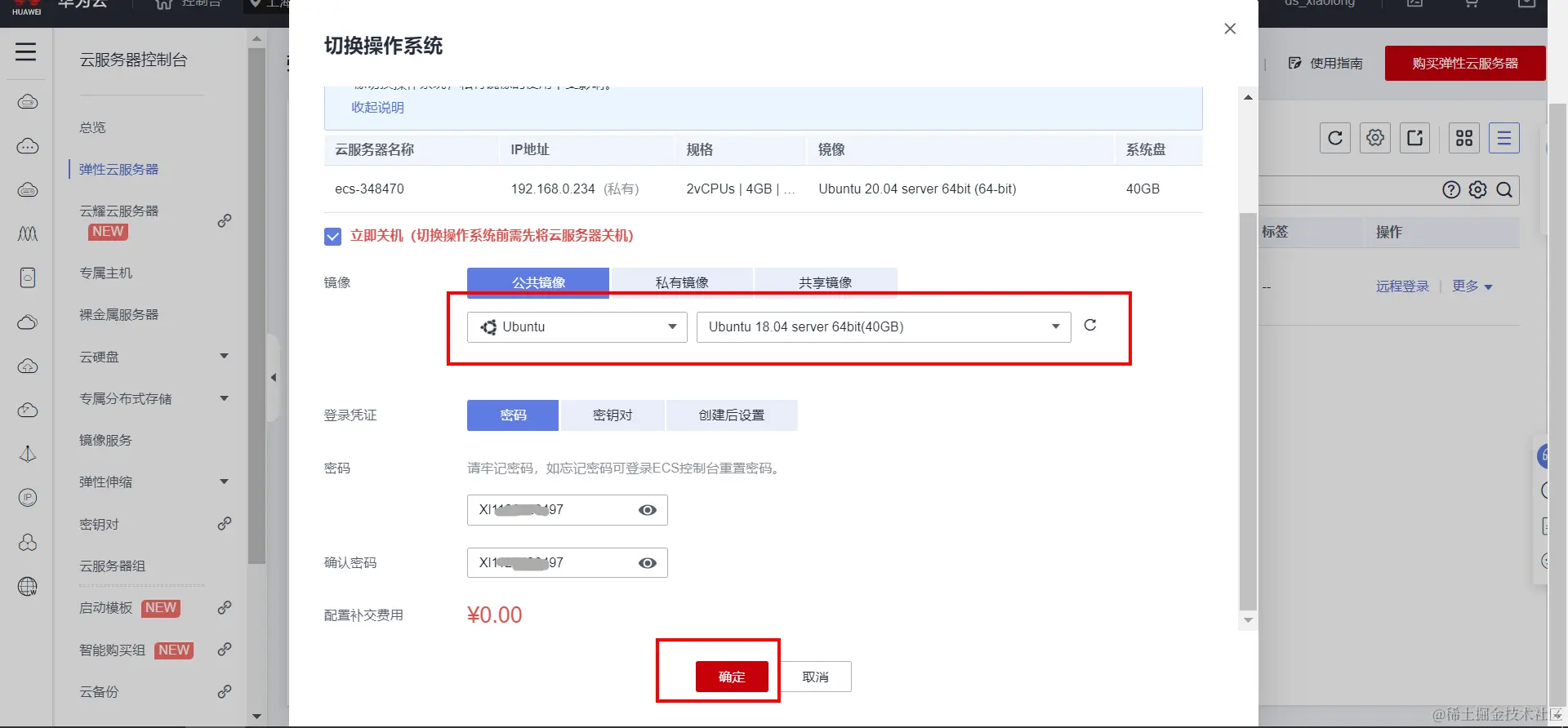Collapse the notes via 收起说明
The image size is (1568, 728).
[x=377, y=107]
